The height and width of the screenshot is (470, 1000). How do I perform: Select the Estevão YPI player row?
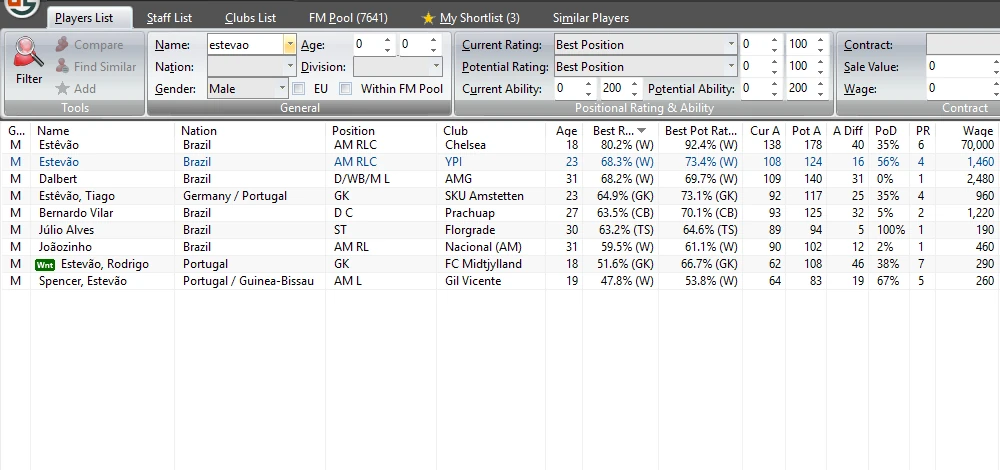coord(500,162)
